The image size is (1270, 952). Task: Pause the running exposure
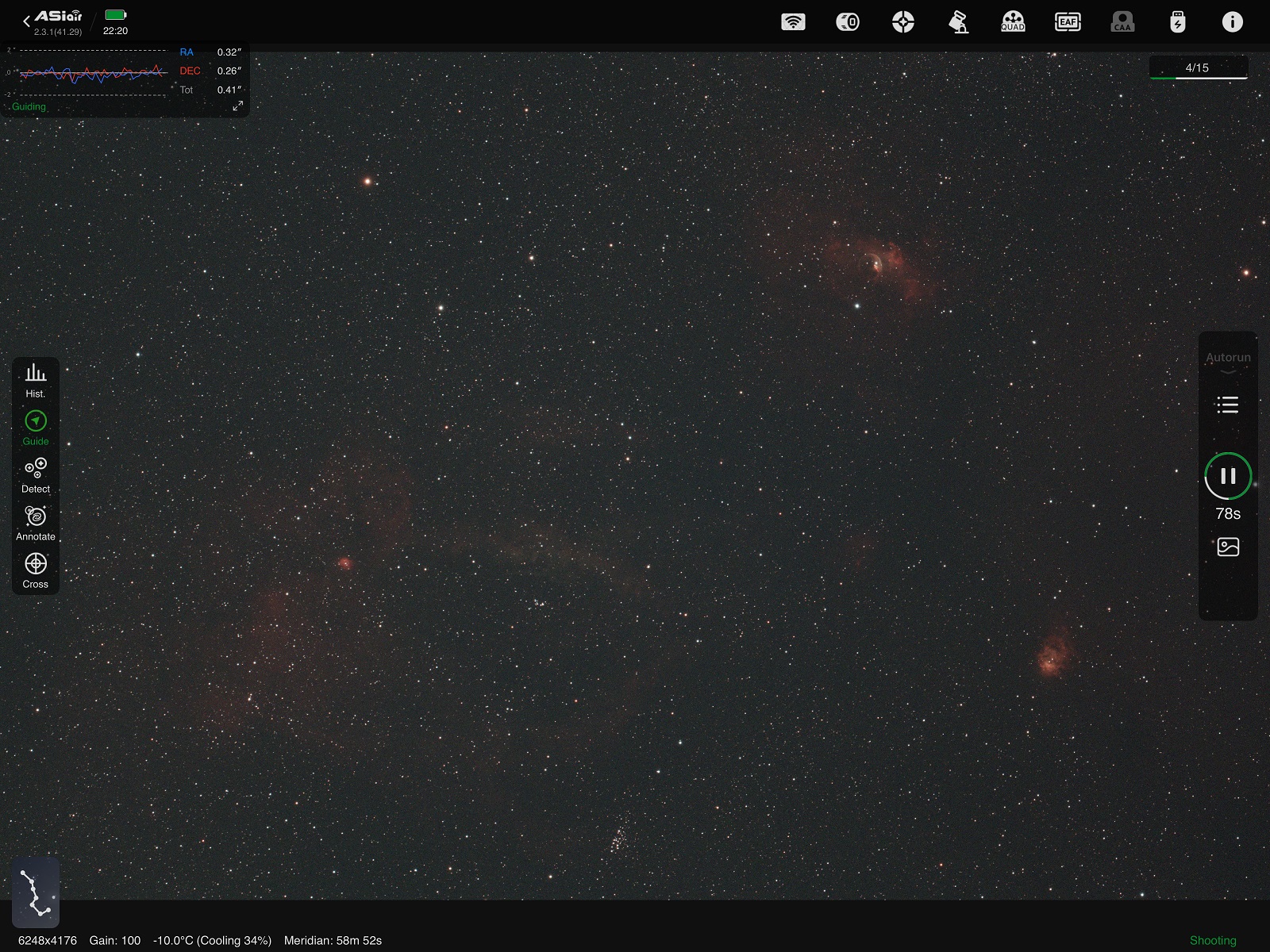tap(1228, 476)
